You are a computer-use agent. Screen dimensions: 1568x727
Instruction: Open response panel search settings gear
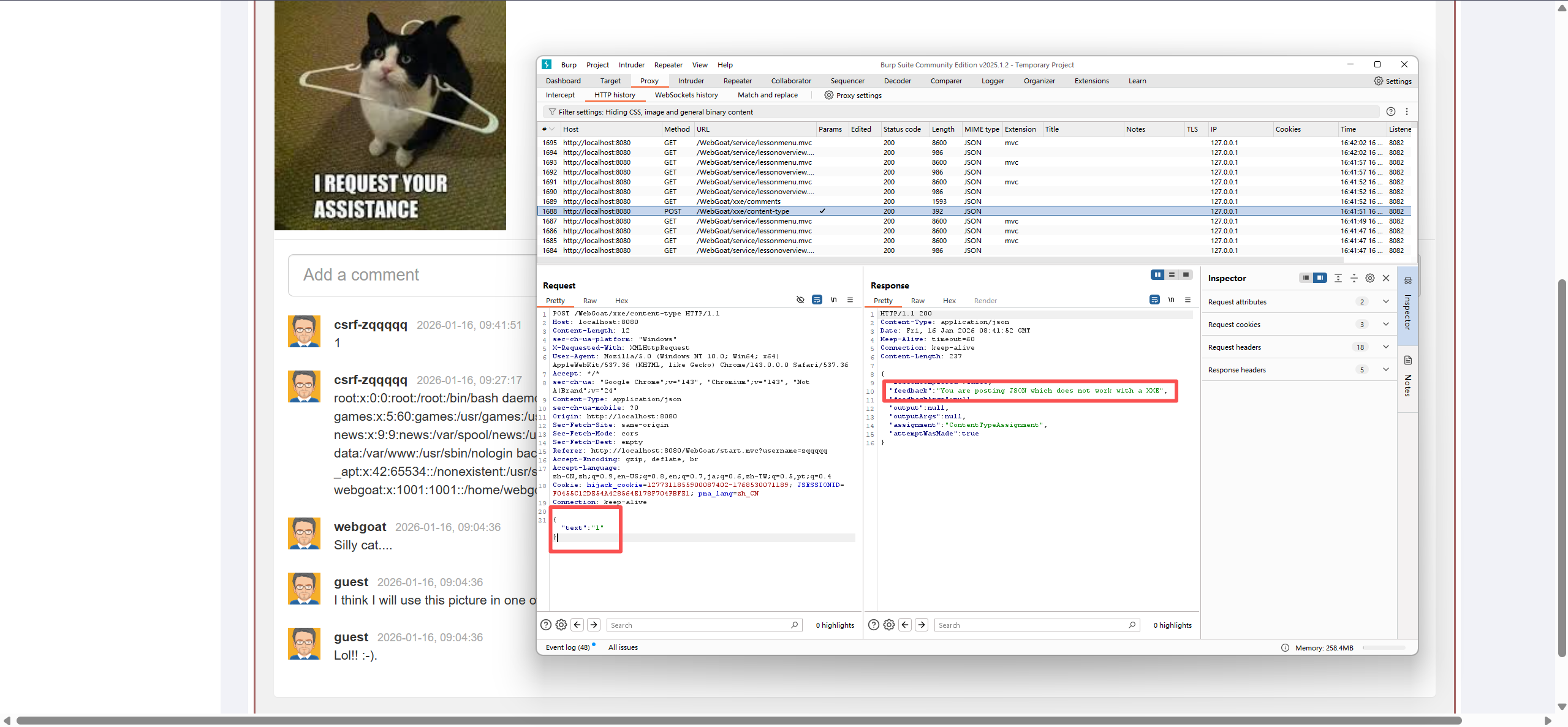(889, 625)
